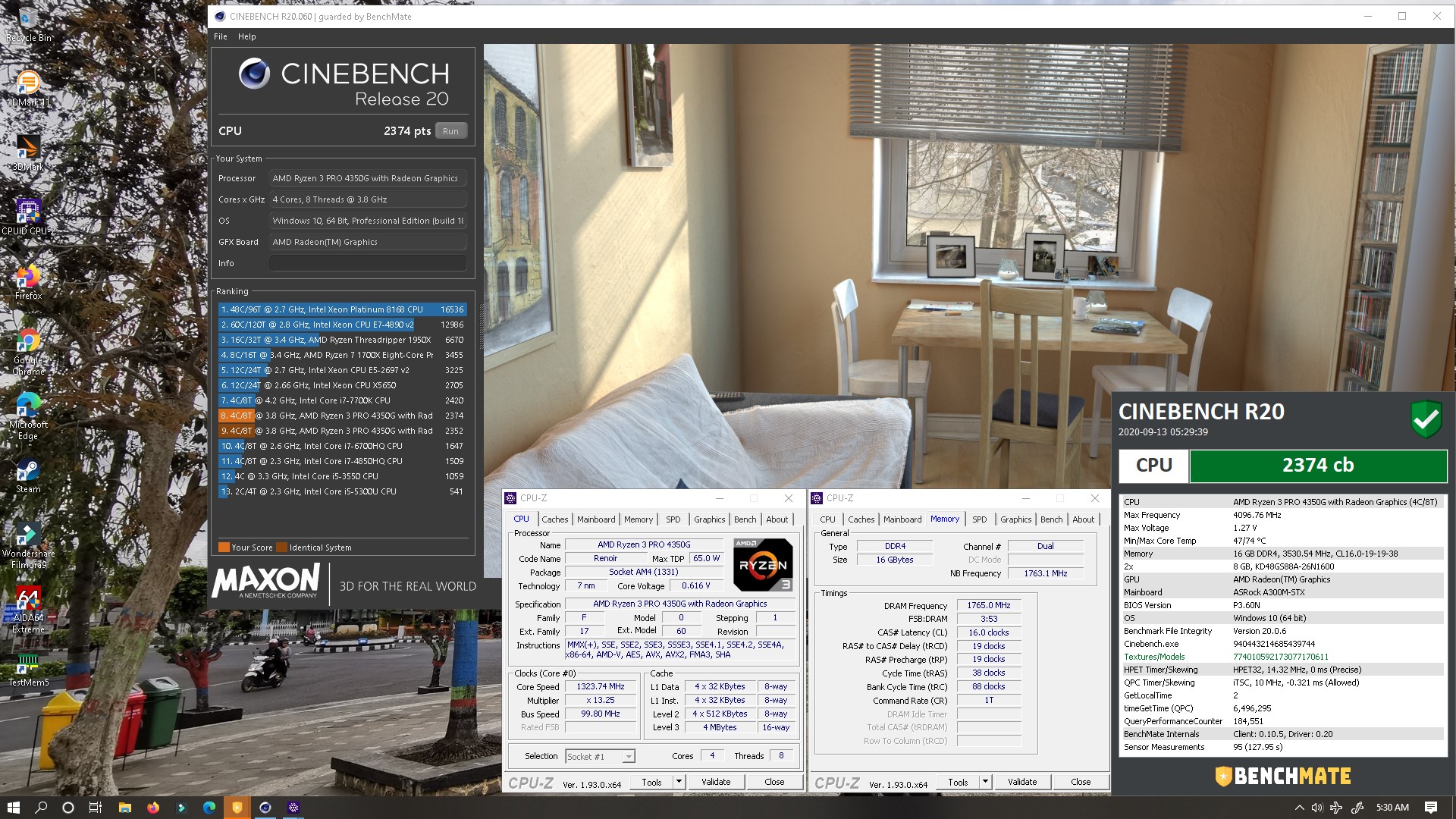This screenshot has height=819, width=1456.
Task: Open the Socket #1 selection dropdown
Action: point(600,756)
